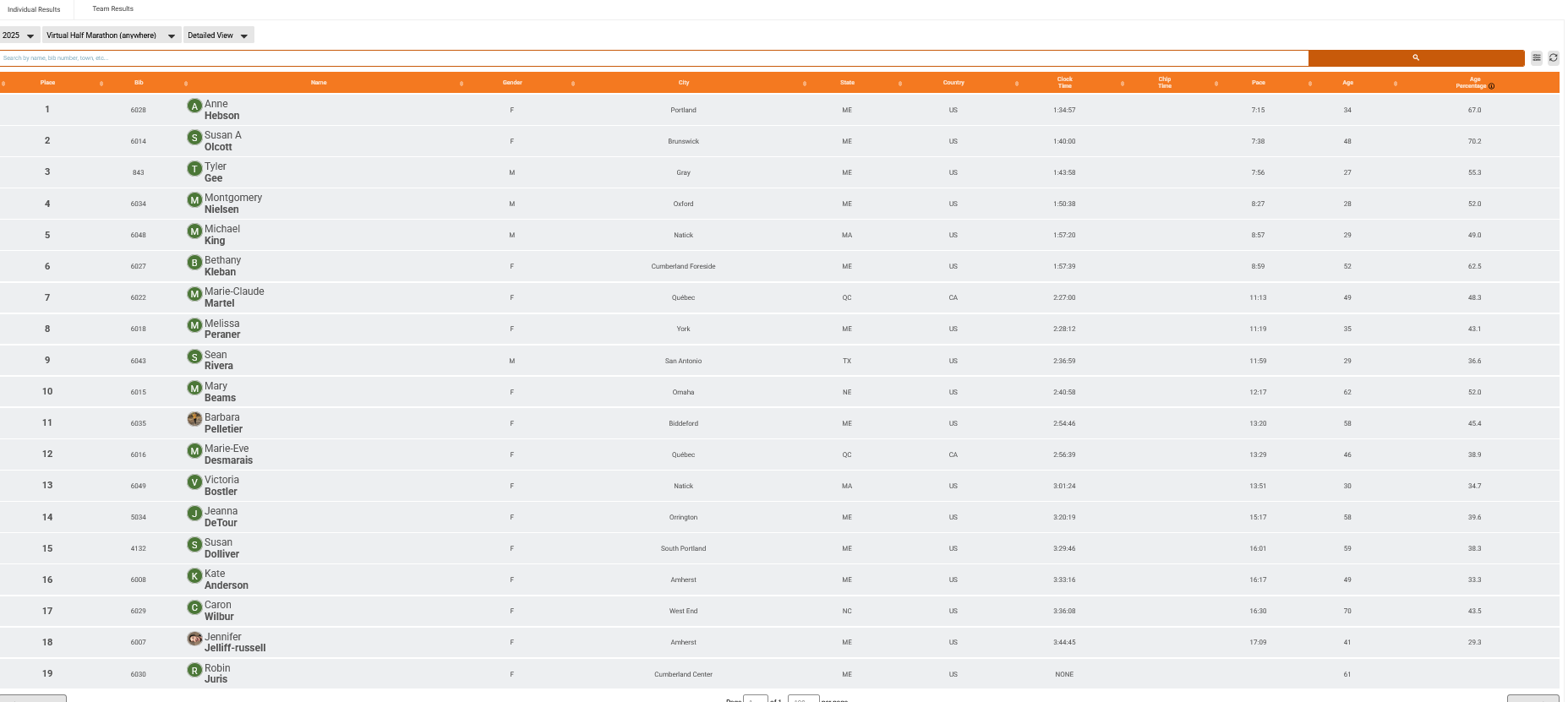Click Jennifer Jelliff-russell's avatar photo
The height and width of the screenshot is (702, 1568).
tap(194, 639)
